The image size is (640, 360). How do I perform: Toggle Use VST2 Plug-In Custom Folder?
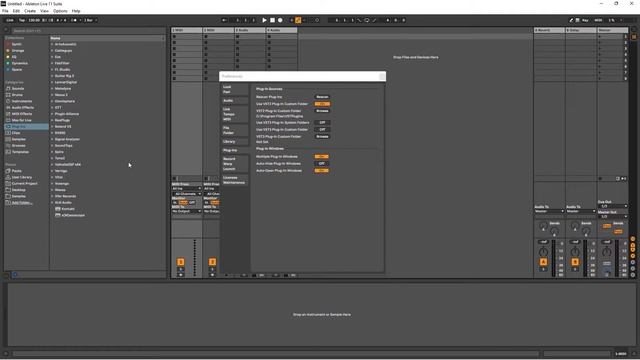322,104
